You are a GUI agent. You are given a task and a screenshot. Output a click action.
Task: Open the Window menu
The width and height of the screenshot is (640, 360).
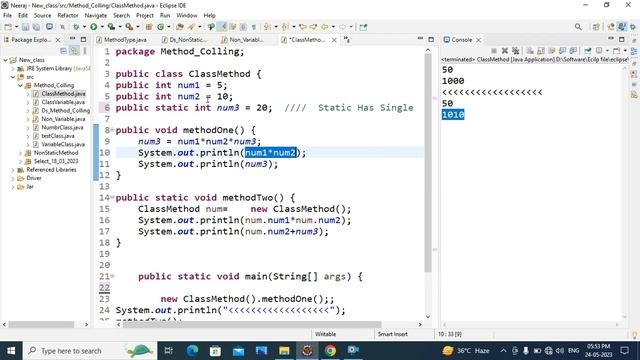187,16
